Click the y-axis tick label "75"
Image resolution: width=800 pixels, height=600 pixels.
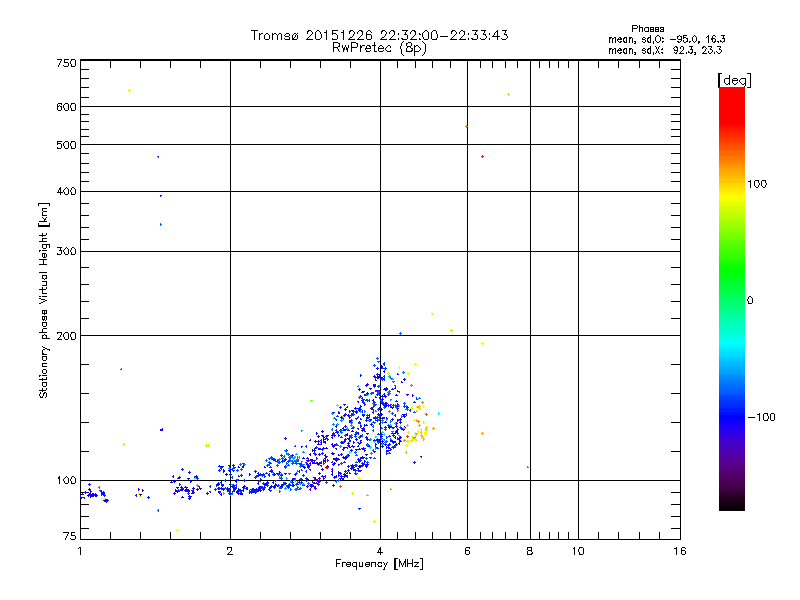(x=70, y=536)
